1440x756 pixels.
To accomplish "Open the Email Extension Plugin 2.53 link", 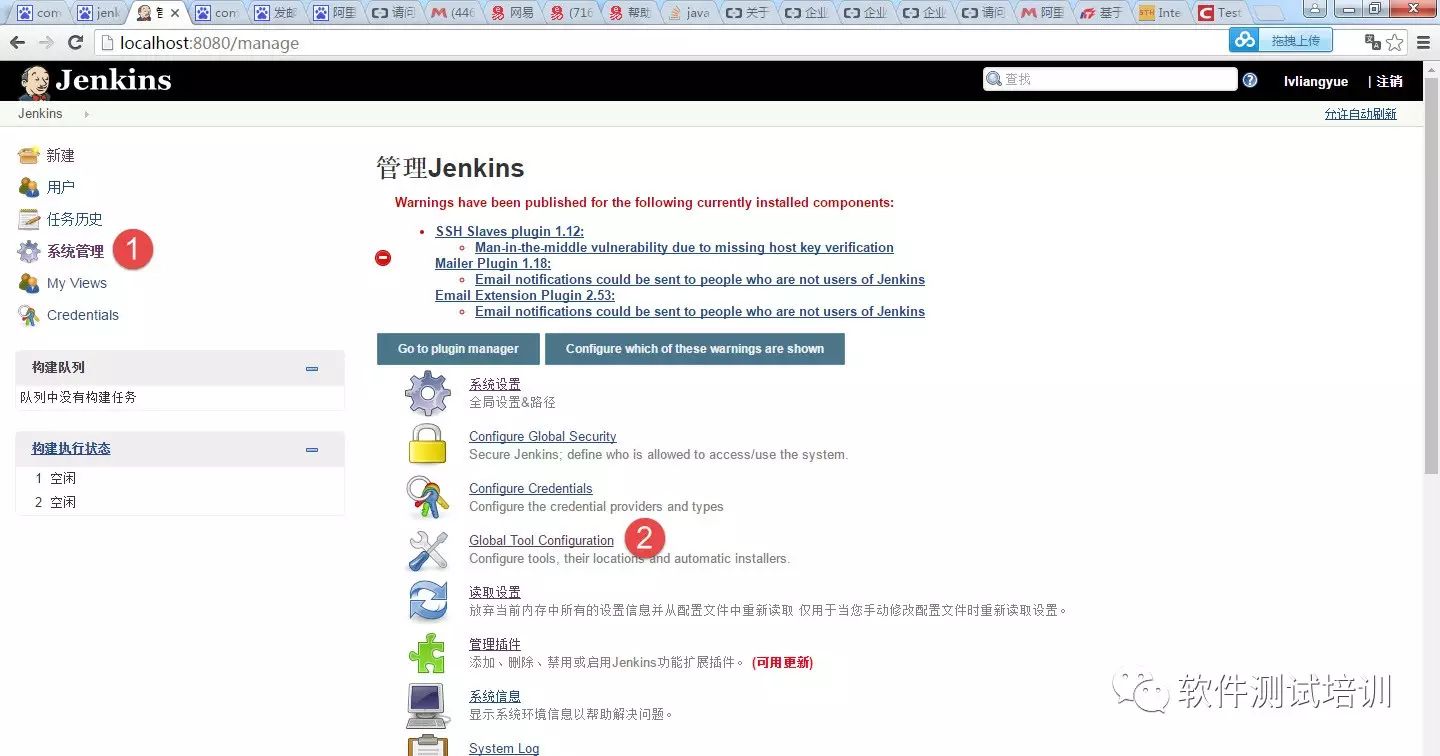I will [525, 295].
